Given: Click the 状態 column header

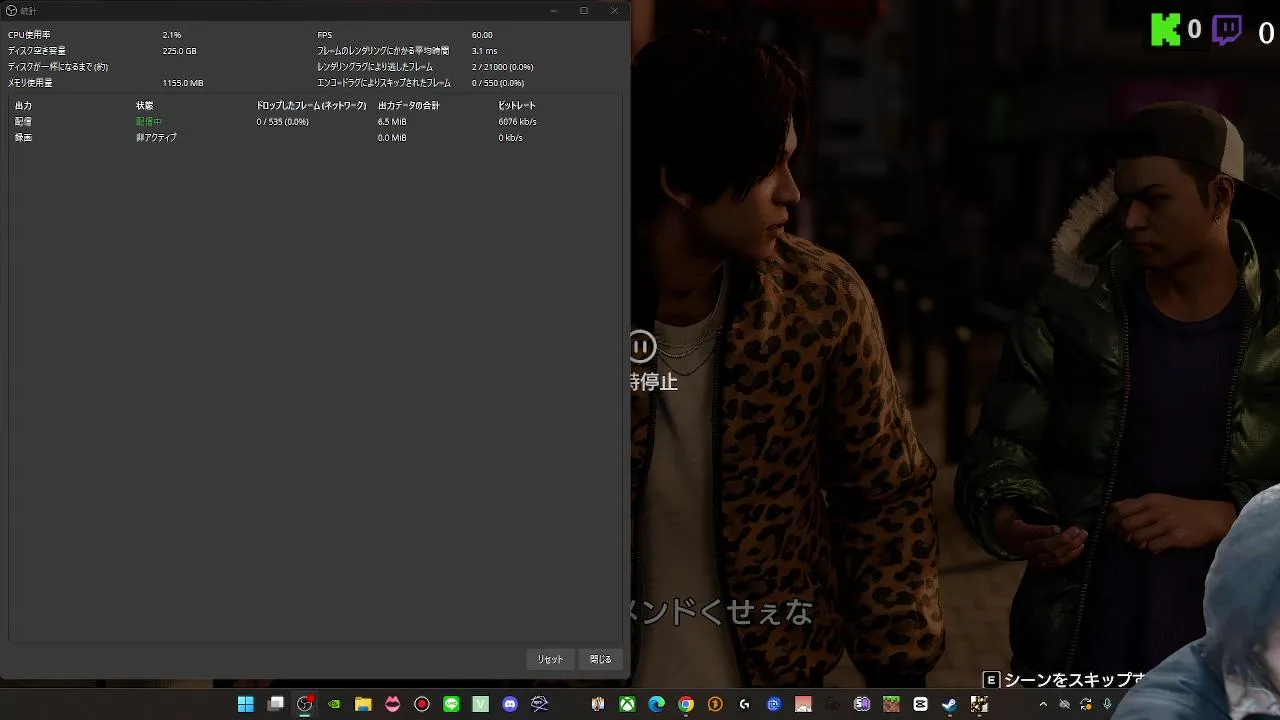Looking at the screenshot, I should point(145,105).
